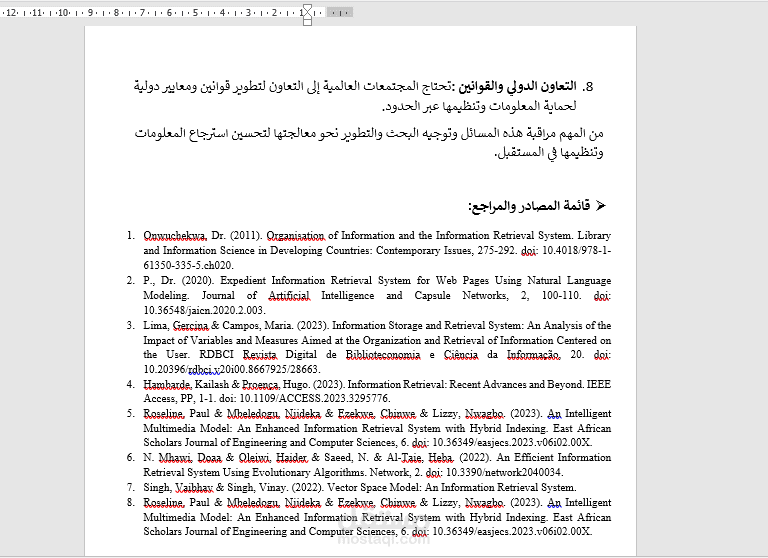Click the Arabic line starting من المهم مراقبة
The height and width of the screenshot is (558, 768).
(x=369, y=133)
